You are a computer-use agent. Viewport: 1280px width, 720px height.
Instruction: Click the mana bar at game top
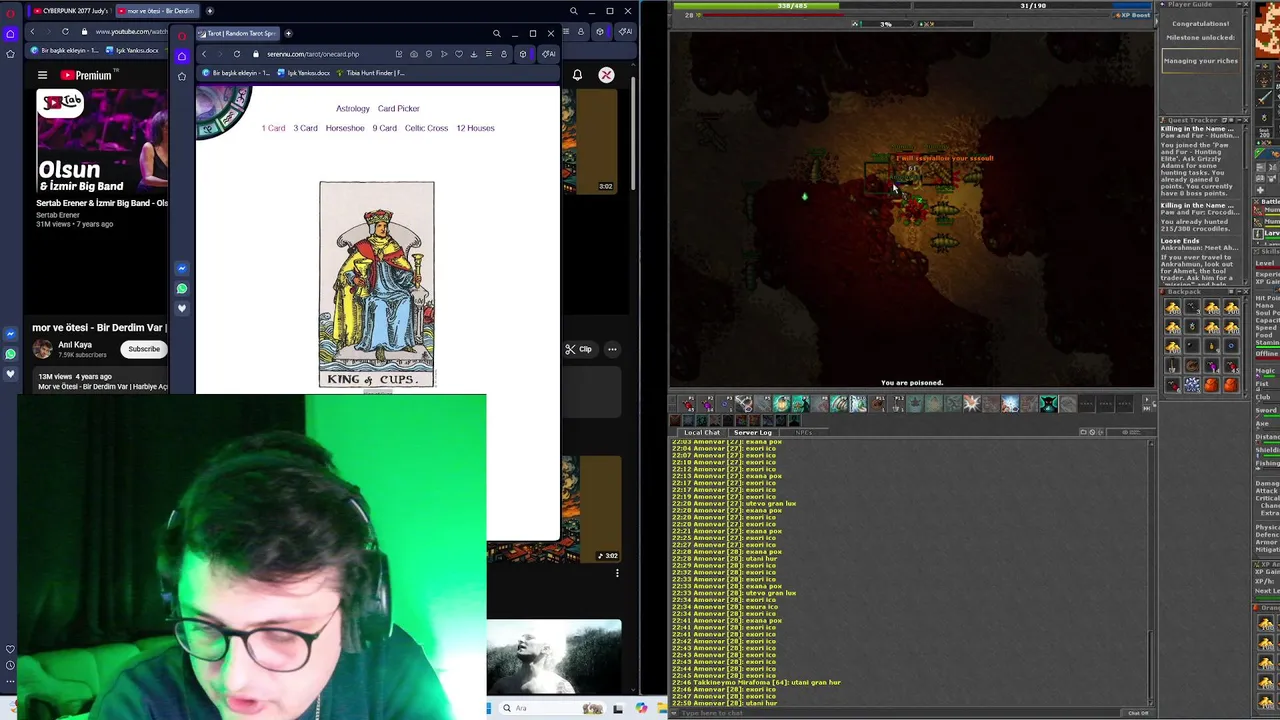tap(1033, 6)
